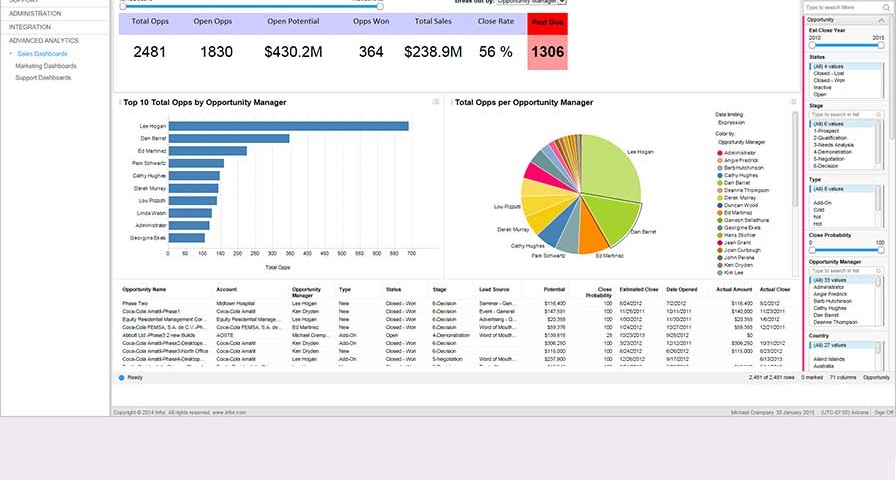Select the Phase Two opportunity row

click(457, 303)
